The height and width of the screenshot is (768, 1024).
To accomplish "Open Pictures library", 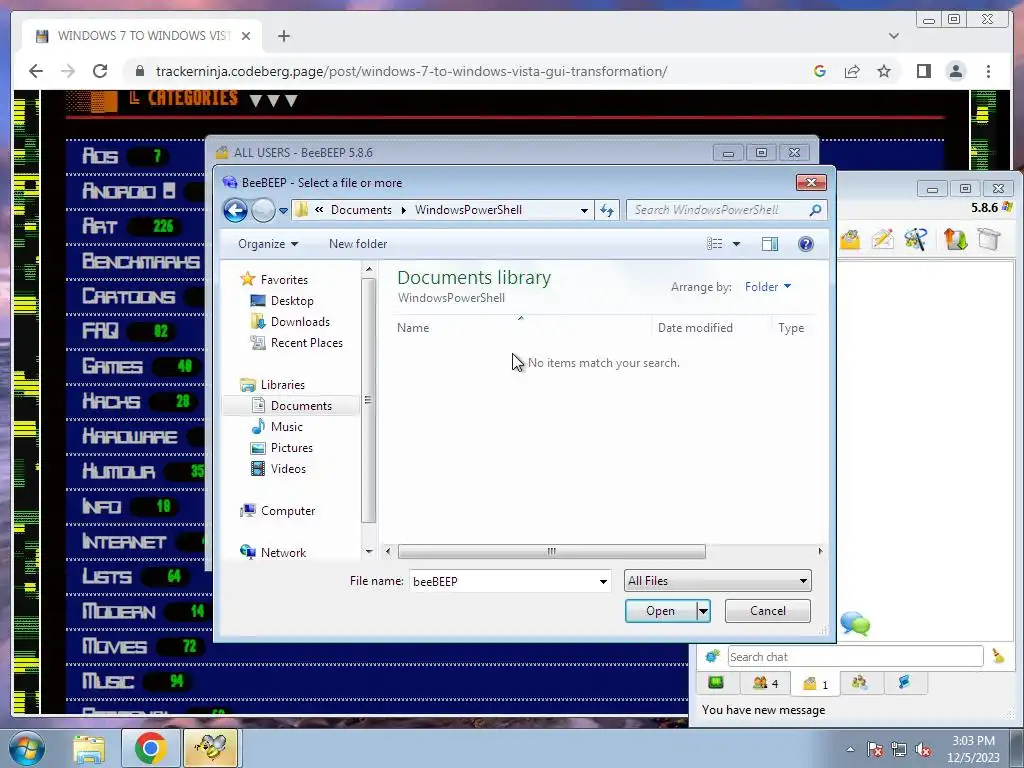I will click(x=291, y=447).
